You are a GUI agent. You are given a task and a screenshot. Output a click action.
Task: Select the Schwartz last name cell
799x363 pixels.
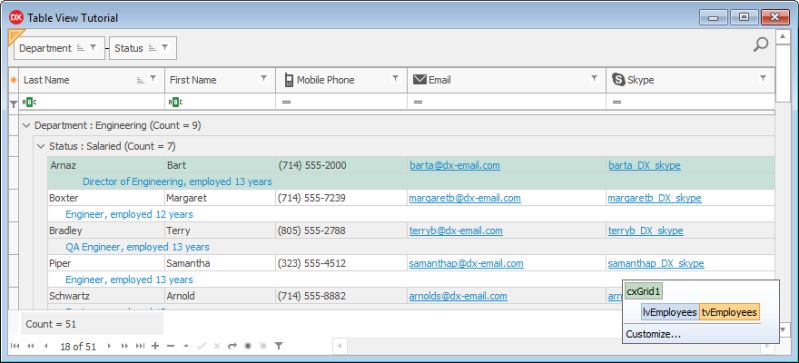click(106, 296)
